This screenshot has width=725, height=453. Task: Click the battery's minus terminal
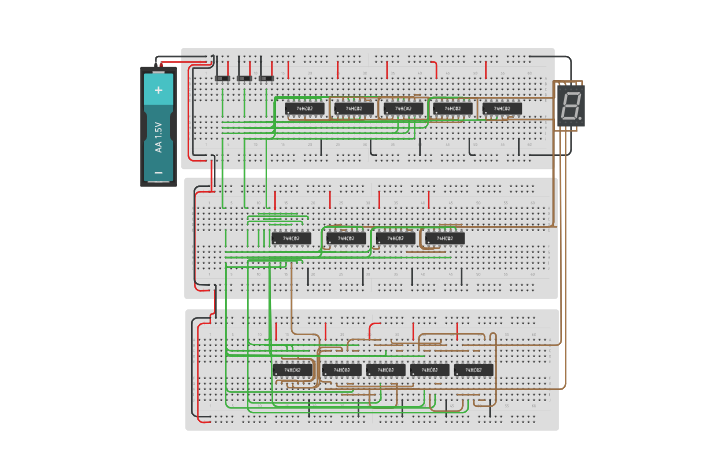point(158,173)
